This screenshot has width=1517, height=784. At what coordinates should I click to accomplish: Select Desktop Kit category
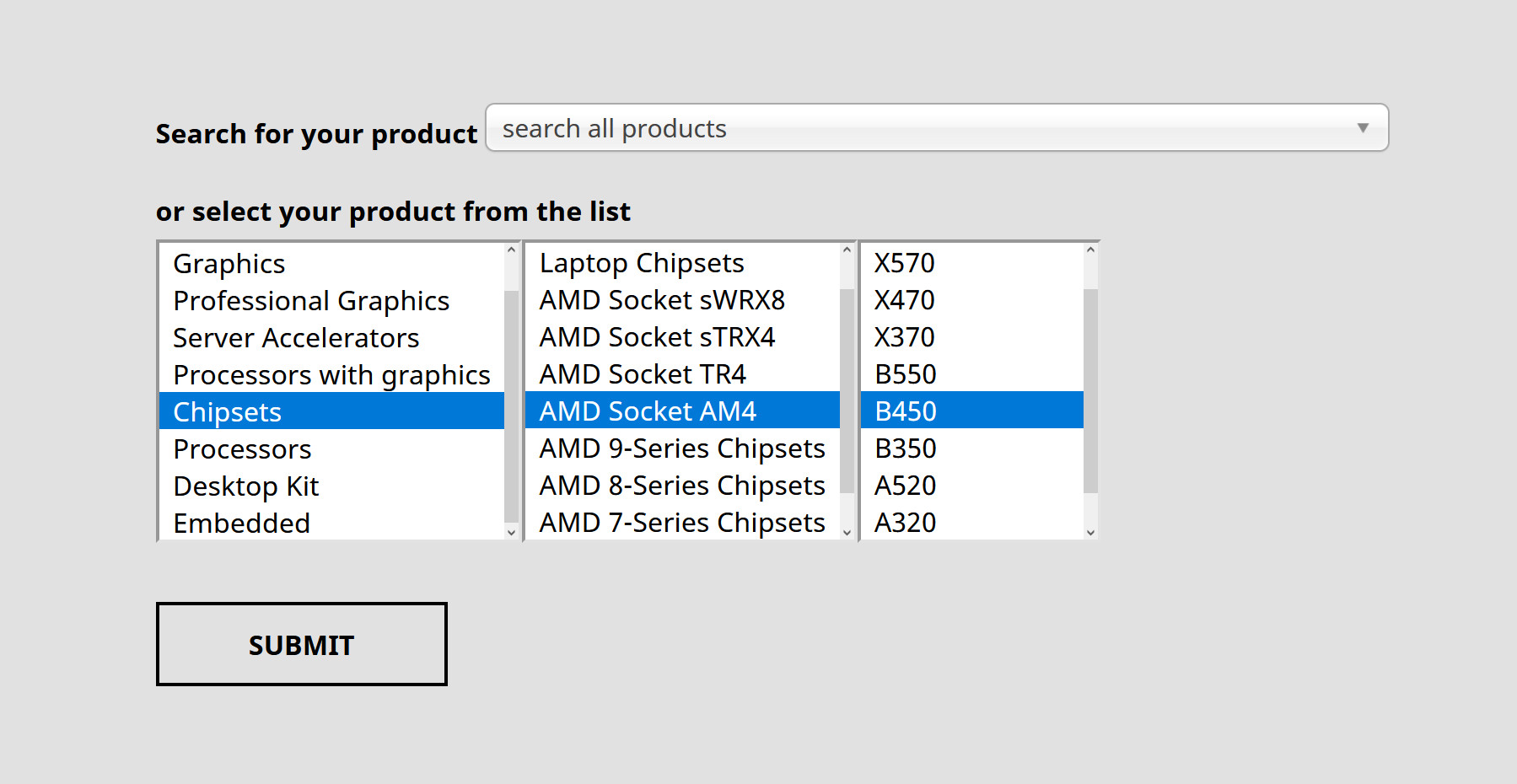pos(331,486)
